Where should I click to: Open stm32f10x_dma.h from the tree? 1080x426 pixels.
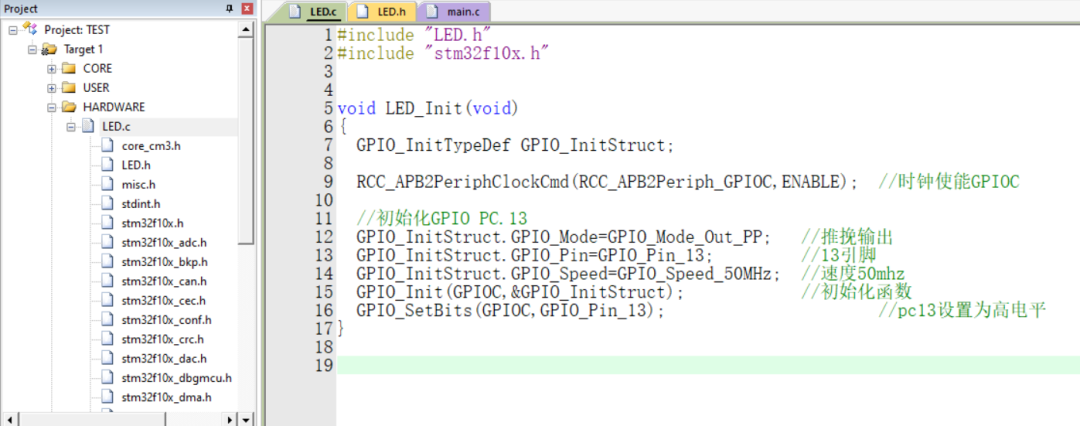point(166,397)
